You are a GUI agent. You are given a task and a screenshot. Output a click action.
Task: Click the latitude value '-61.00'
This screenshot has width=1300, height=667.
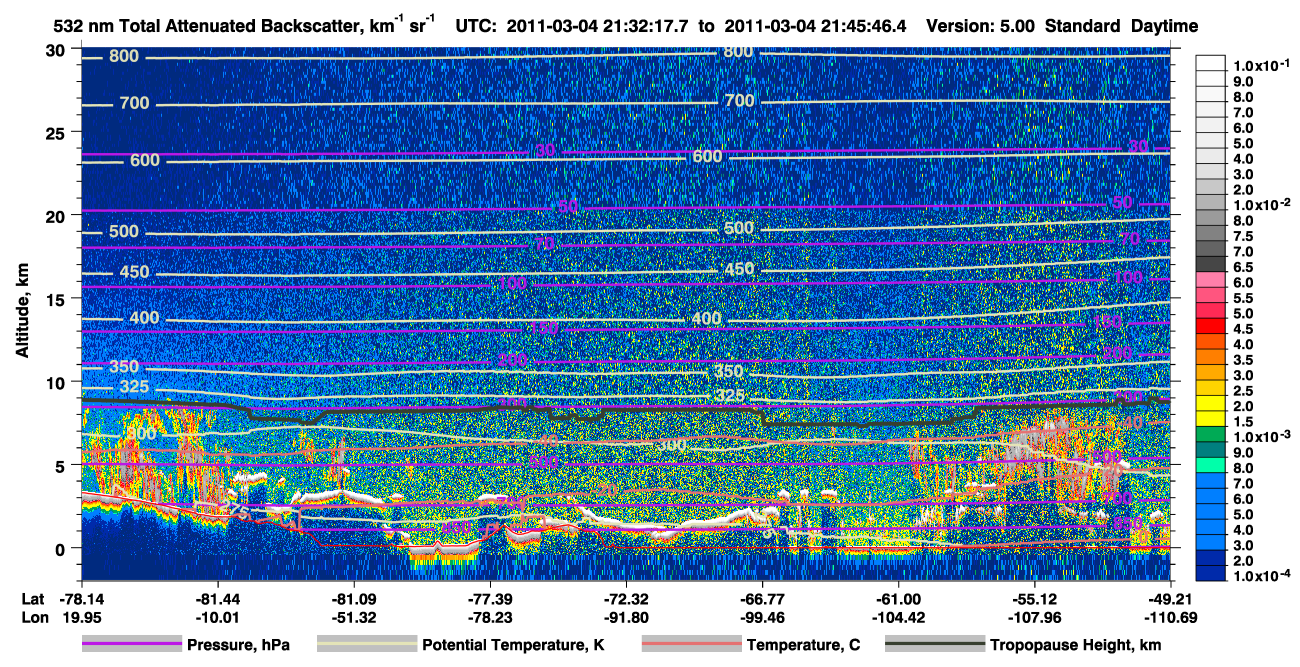(x=898, y=598)
